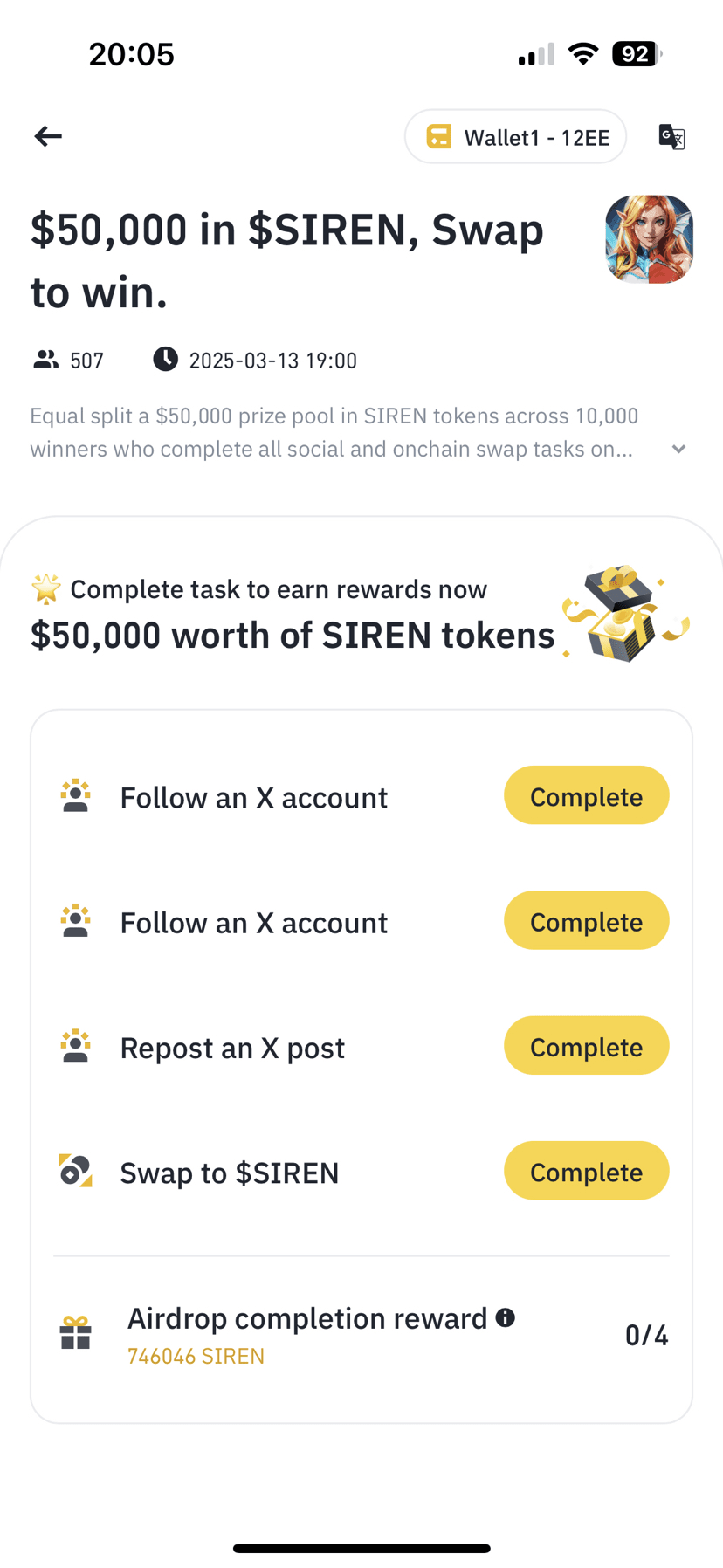723x1568 pixels.
Task: Tap the 0/4 completion progress counter
Action: click(646, 1335)
